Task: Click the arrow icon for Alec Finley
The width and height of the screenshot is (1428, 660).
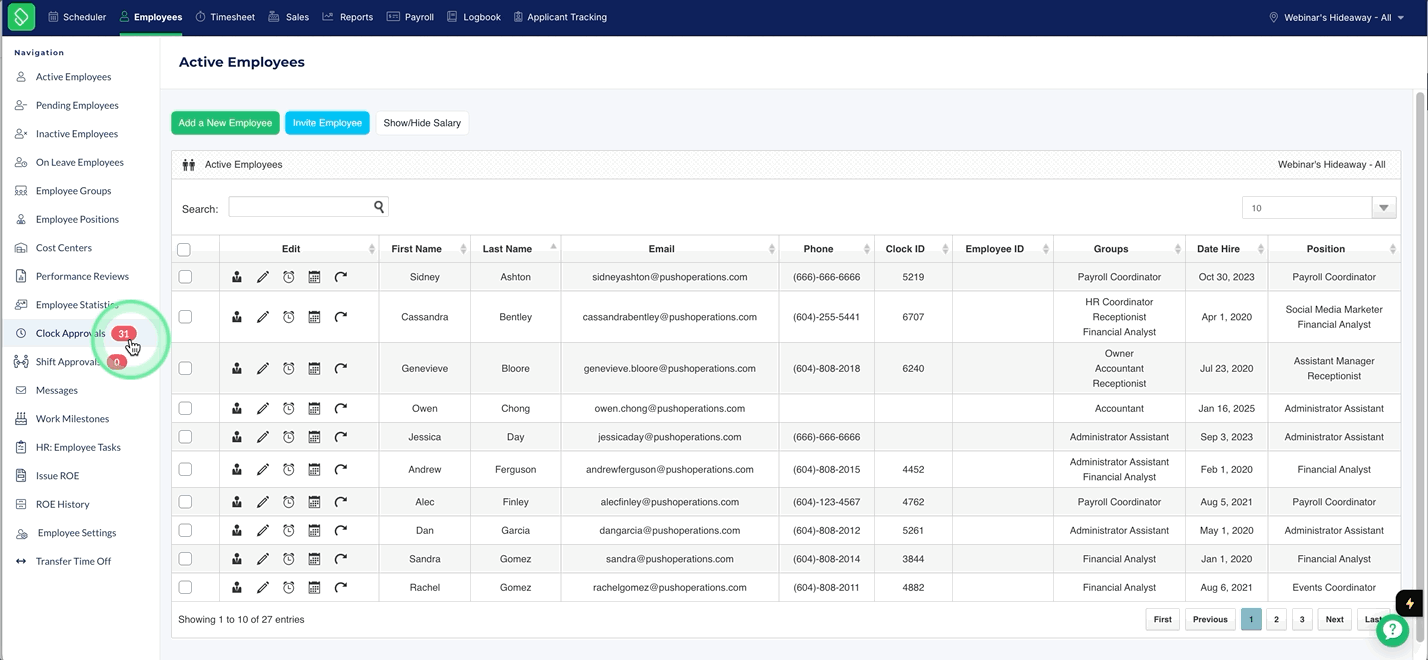Action: (341, 502)
